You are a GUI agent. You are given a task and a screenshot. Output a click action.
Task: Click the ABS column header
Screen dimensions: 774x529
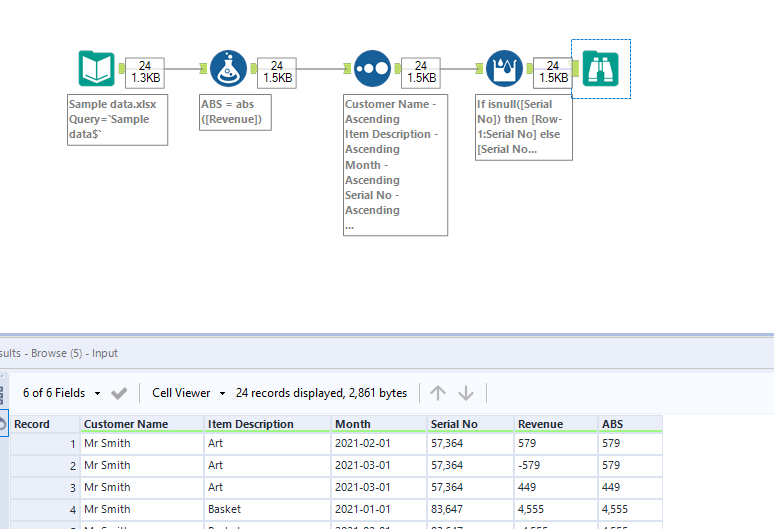pyautogui.click(x=612, y=424)
